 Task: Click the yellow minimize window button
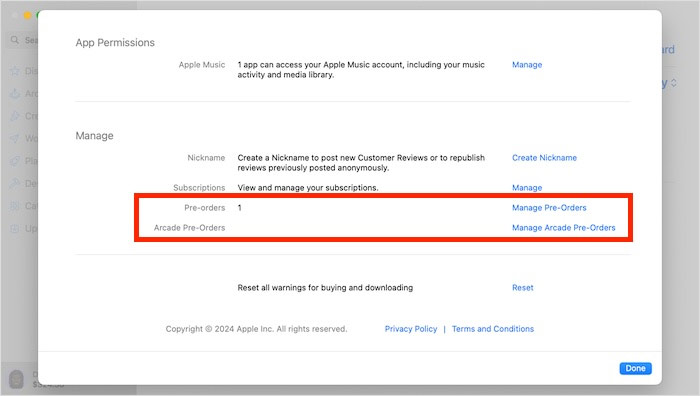(27, 15)
